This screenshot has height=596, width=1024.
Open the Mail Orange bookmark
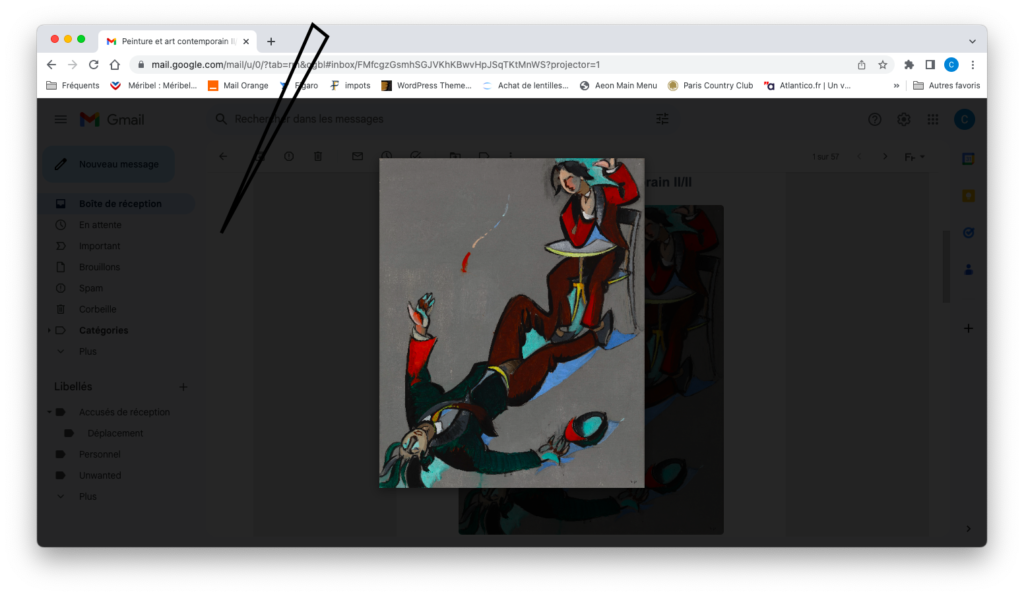point(238,86)
